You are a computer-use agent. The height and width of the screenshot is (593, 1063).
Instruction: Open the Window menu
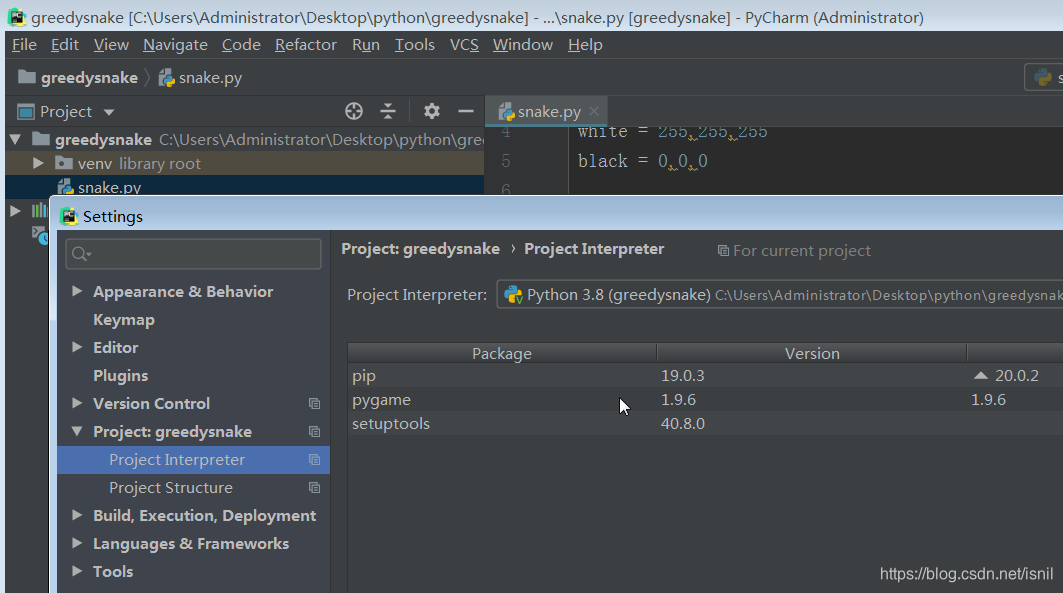[523, 45]
